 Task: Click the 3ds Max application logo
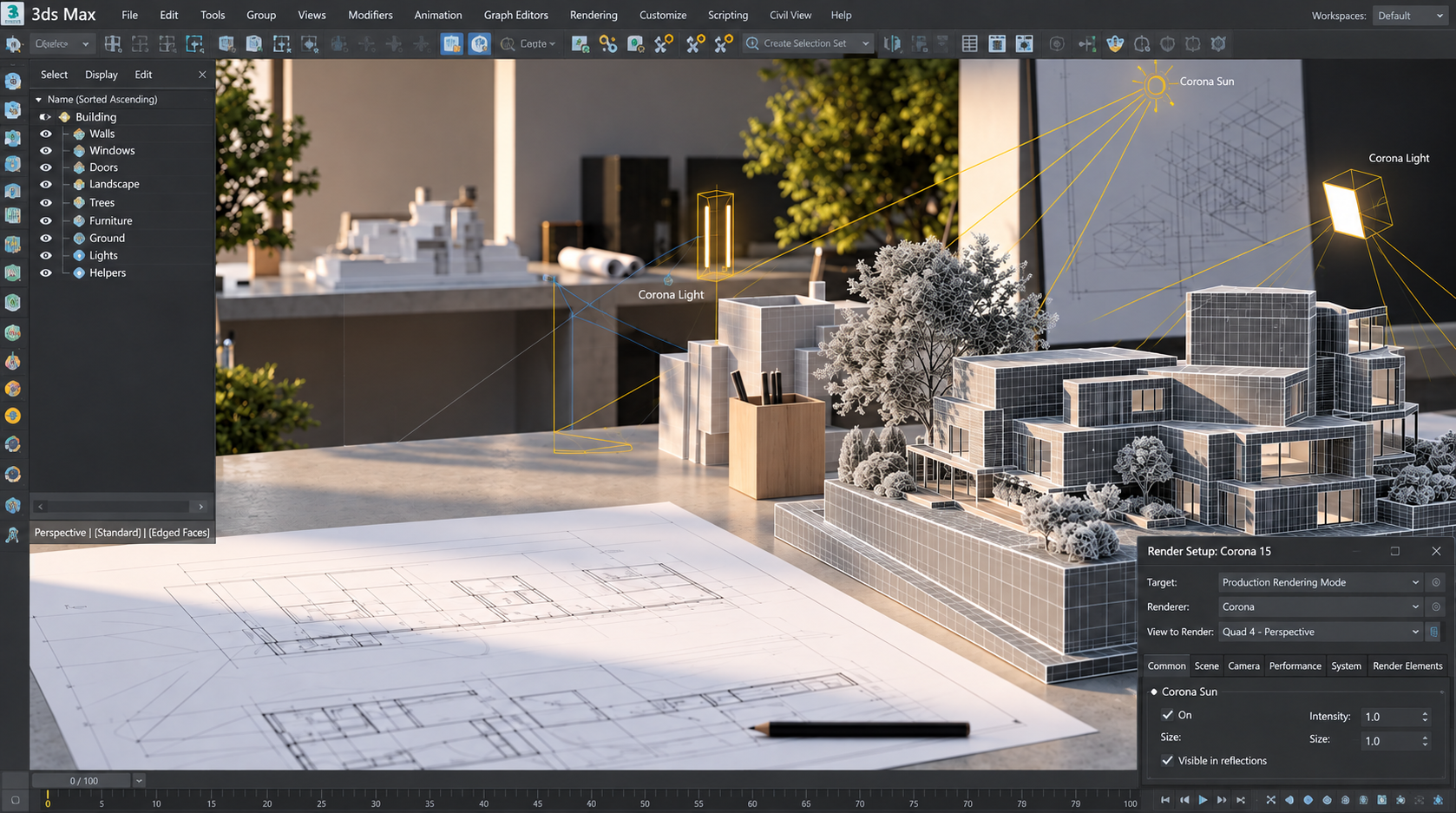pos(13,15)
